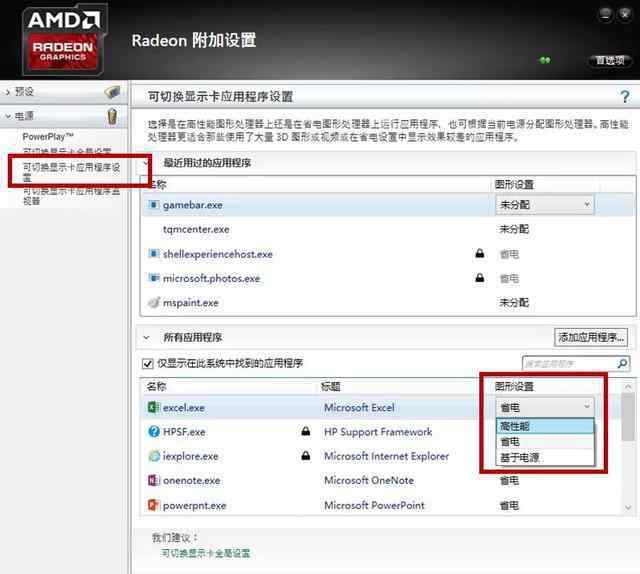This screenshot has width=640, height=574.
Task: Click the 省电 value for powerpnt.exe
Action: (x=510, y=505)
